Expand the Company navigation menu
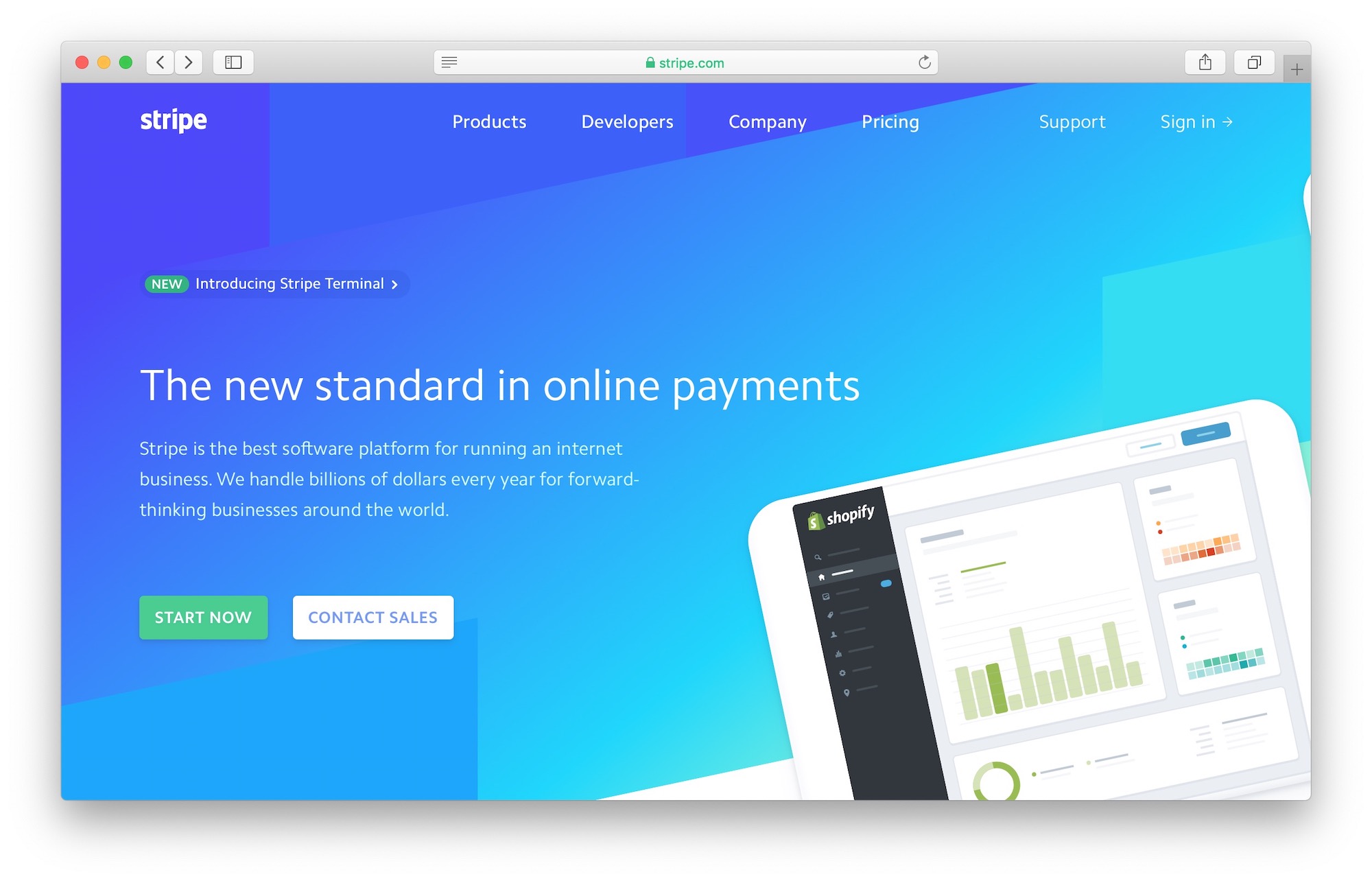 (x=768, y=122)
